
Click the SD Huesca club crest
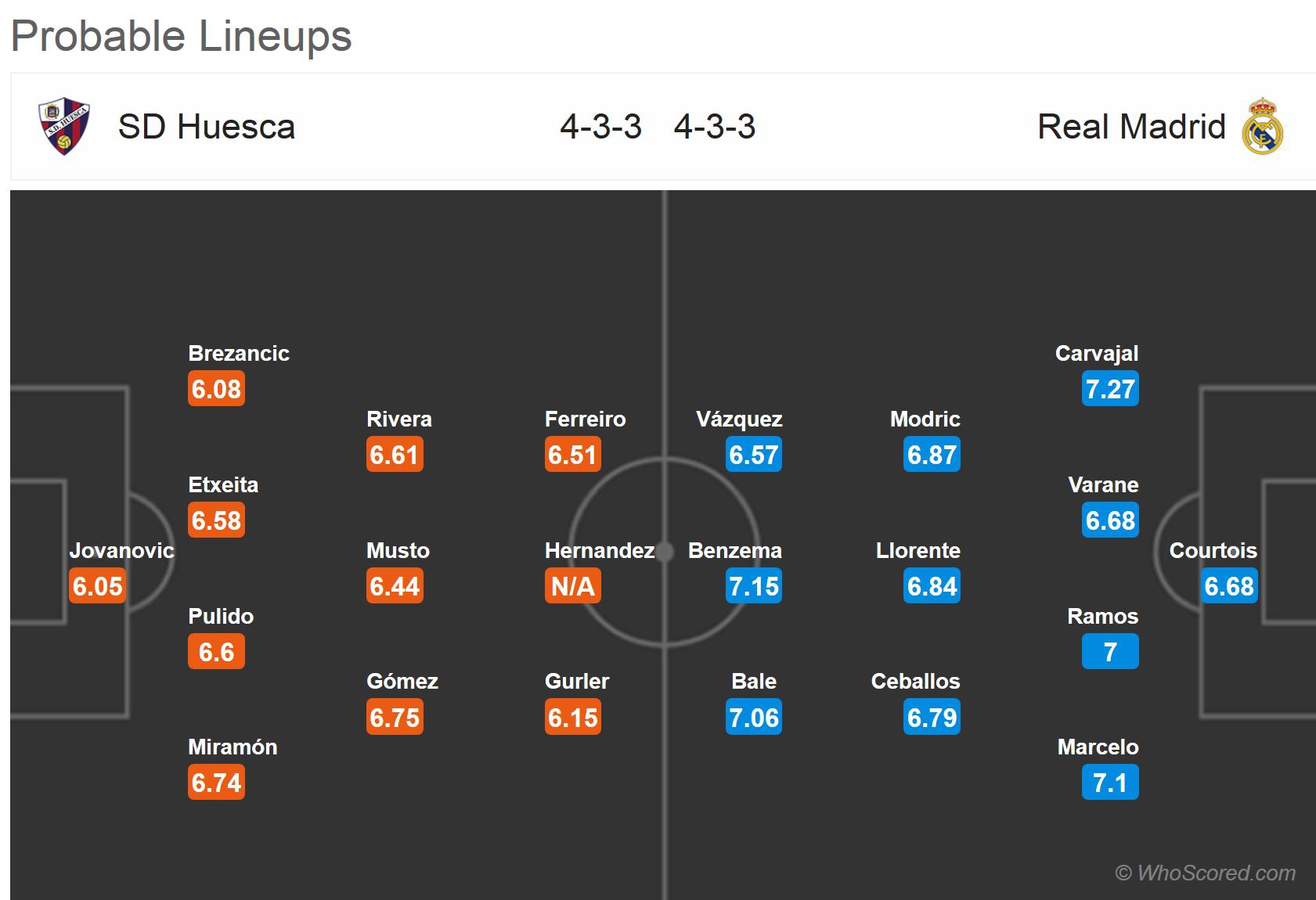tap(64, 126)
